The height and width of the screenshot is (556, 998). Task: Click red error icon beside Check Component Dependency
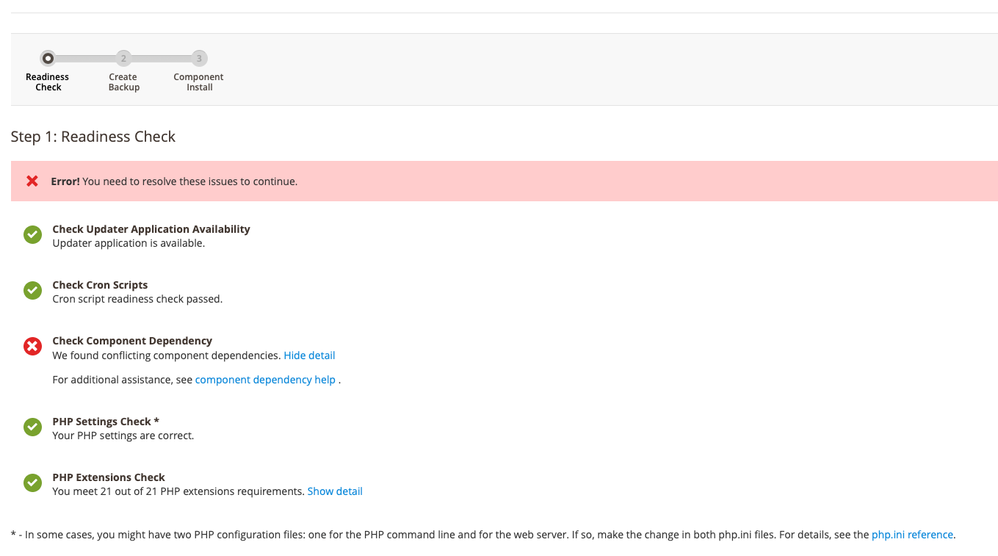tap(32, 346)
